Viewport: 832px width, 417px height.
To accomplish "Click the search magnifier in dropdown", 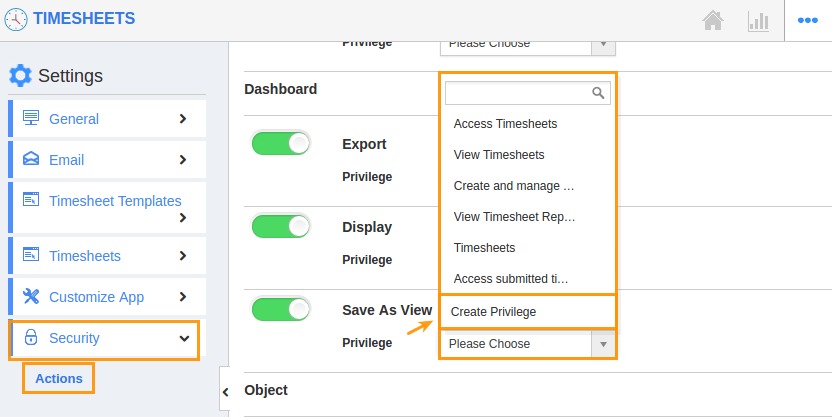I will [x=598, y=93].
